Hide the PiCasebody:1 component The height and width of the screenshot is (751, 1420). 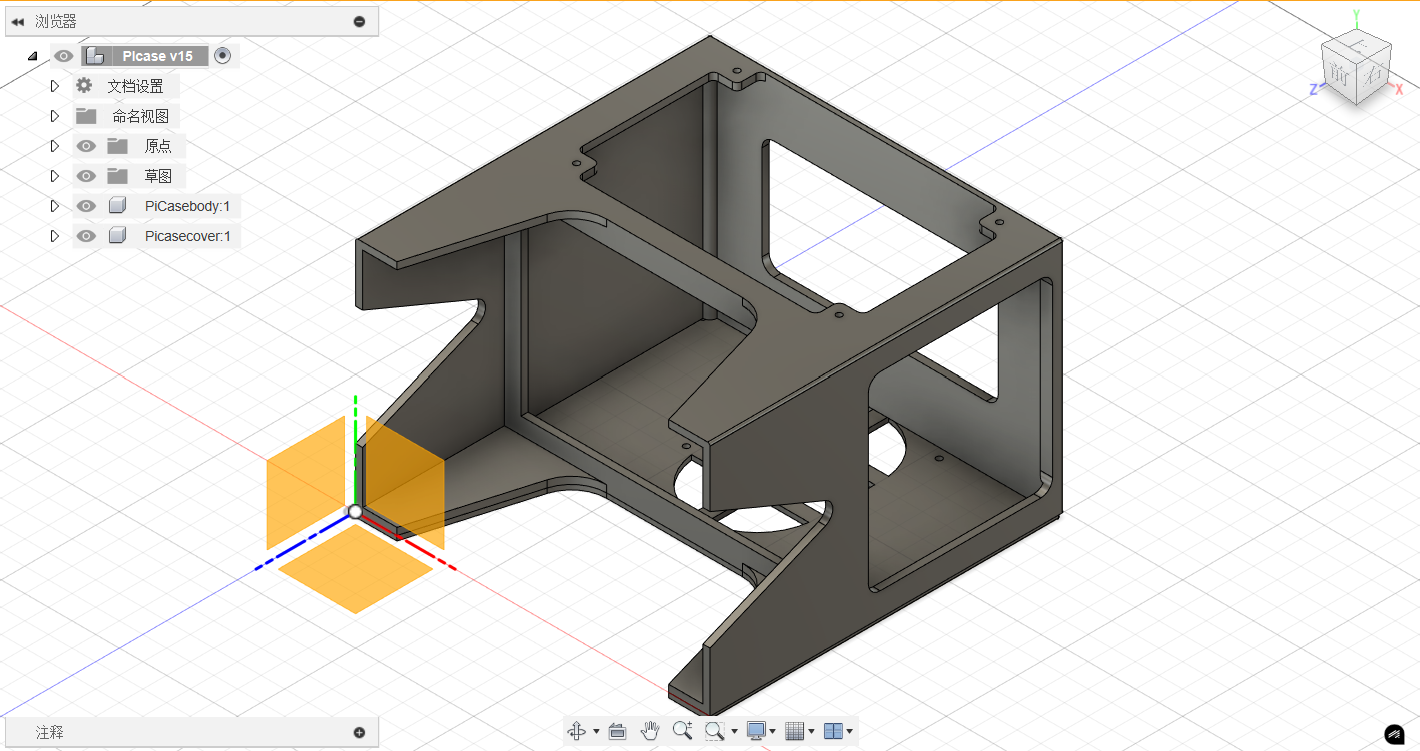point(86,206)
